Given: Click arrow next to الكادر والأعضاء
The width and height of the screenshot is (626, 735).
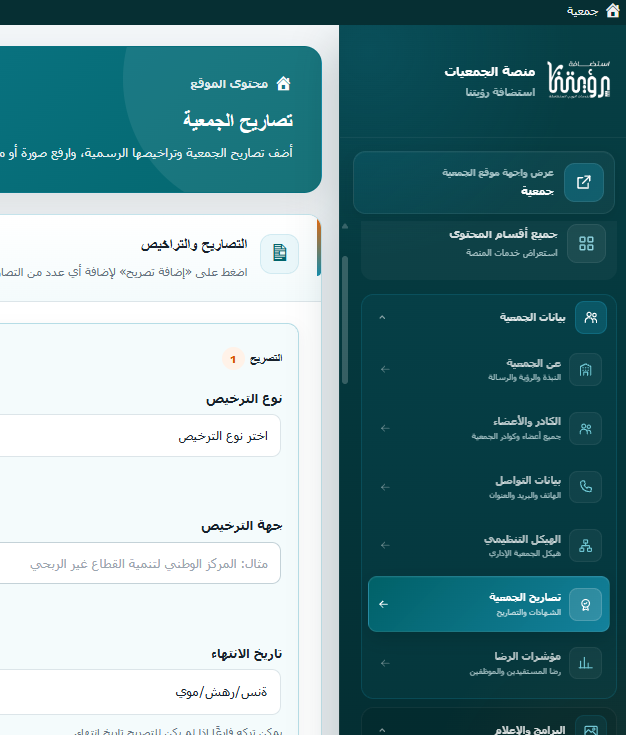Looking at the screenshot, I should [x=385, y=428].
